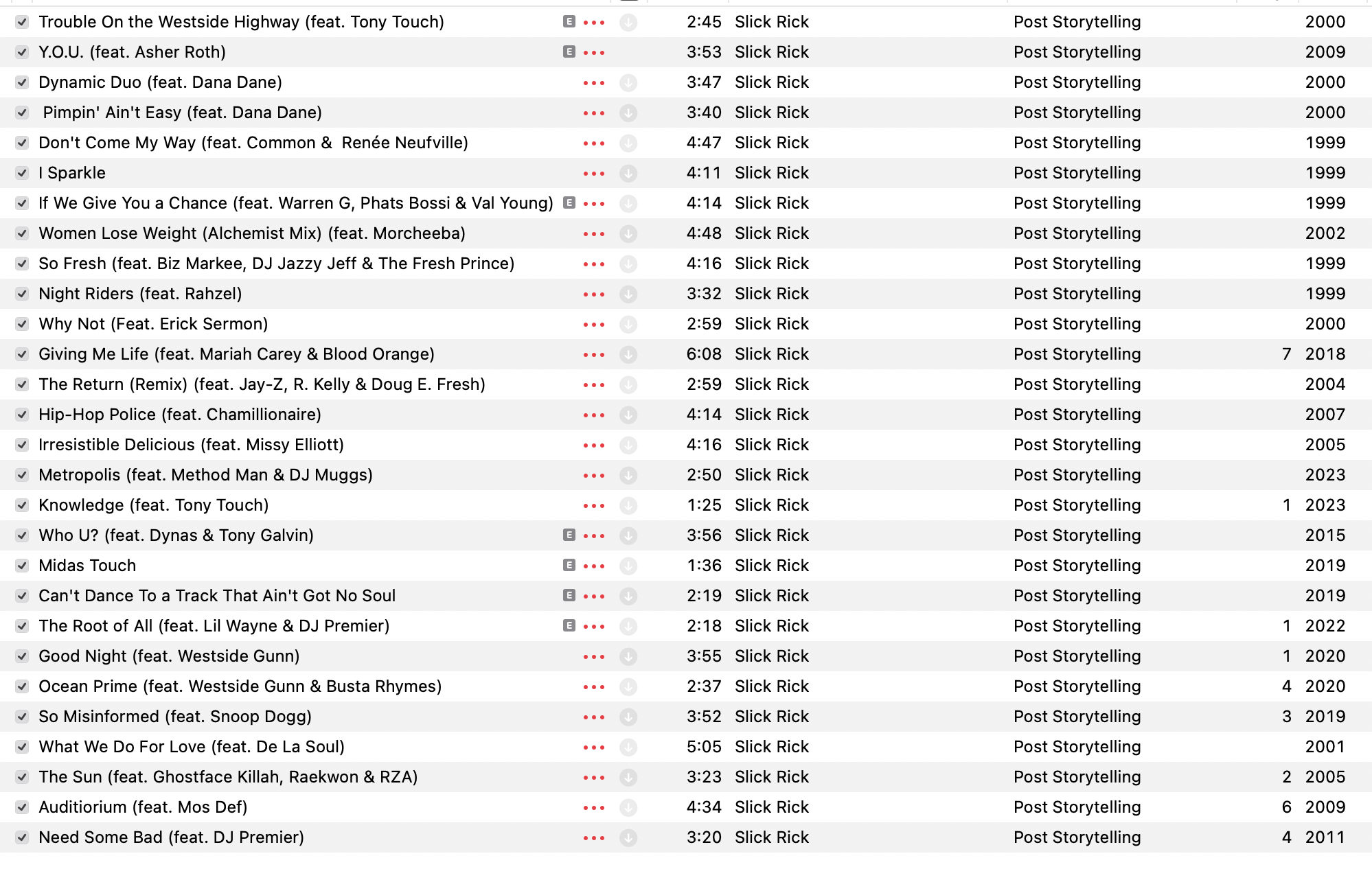Click the download arrow for Dynamic Duo
This screenshot has width=1372, height=869.
[x=628, y=83]
